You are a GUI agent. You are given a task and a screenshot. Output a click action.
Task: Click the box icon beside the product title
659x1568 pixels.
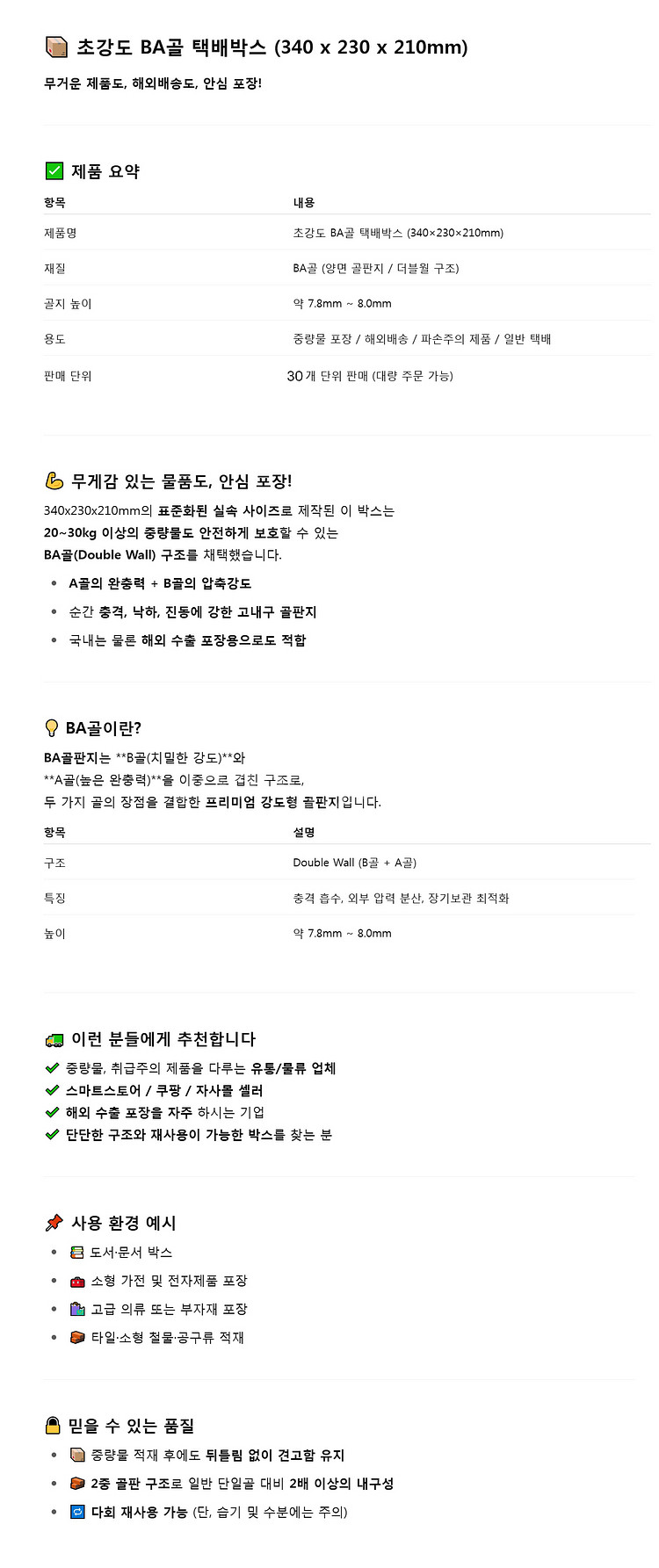click(x=56, y=47)
